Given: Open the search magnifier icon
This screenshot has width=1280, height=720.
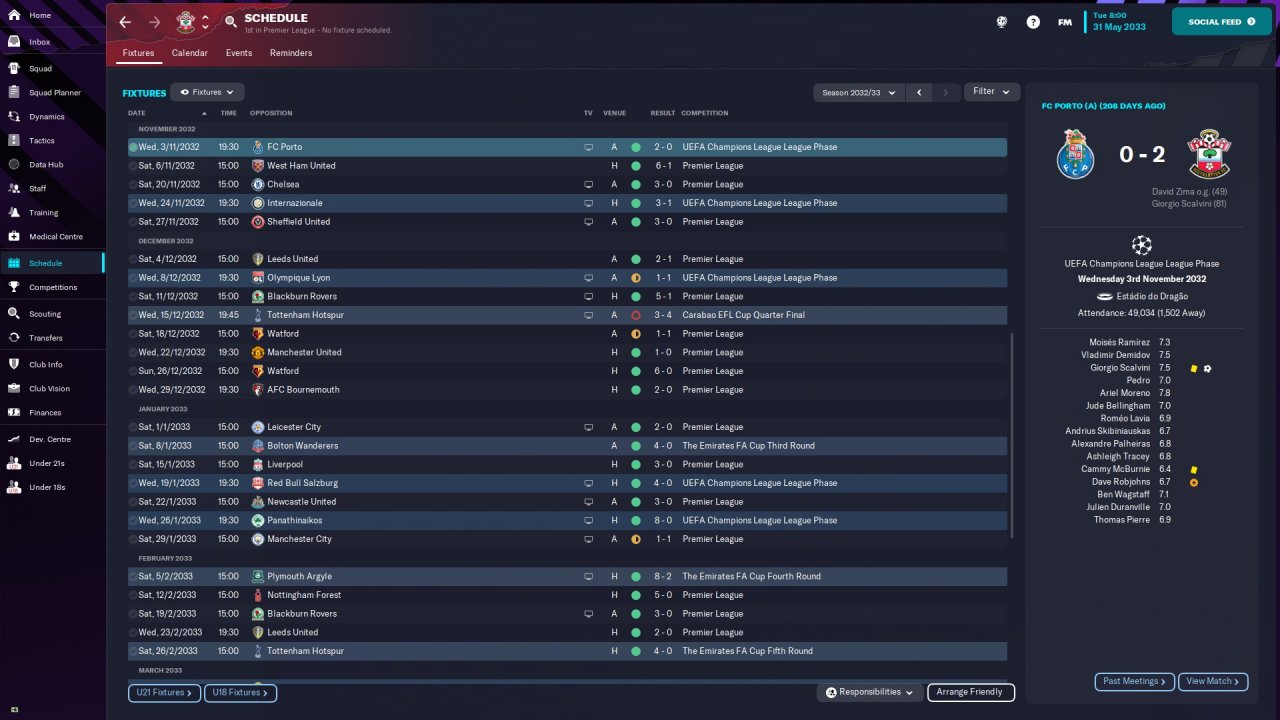Looking at the screenshot, I should click(231, 22).
